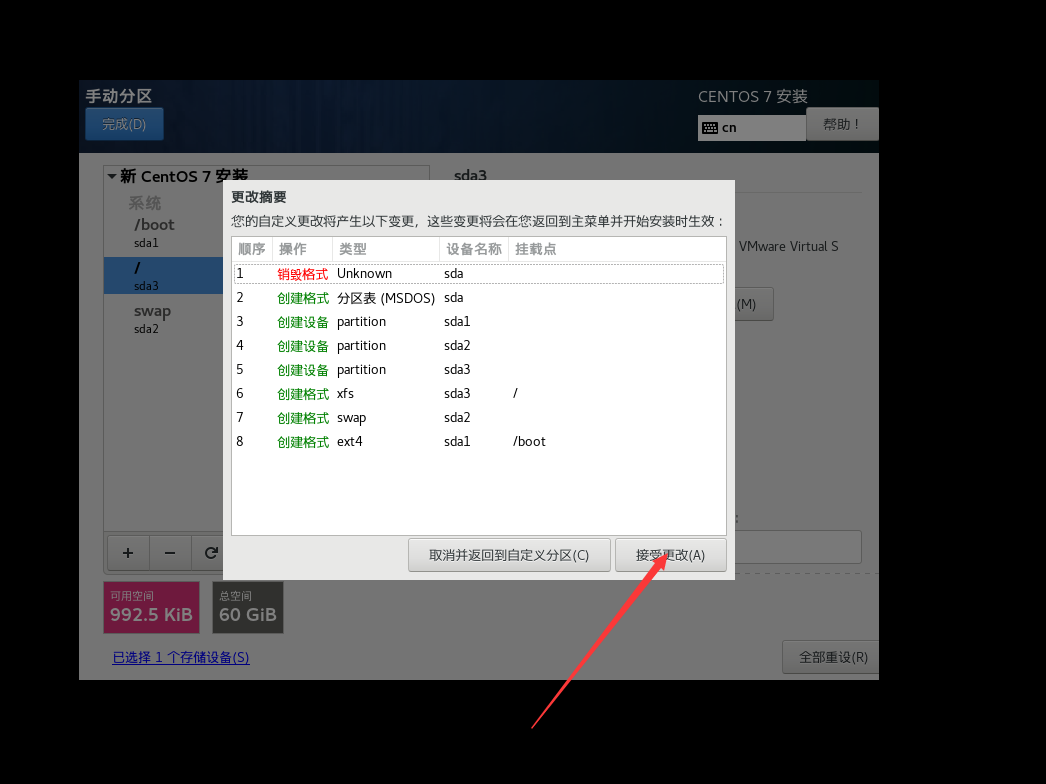Open the 帮助! help panel
The width and height of the screenshot is (1046, 784).
click(843, 123)
